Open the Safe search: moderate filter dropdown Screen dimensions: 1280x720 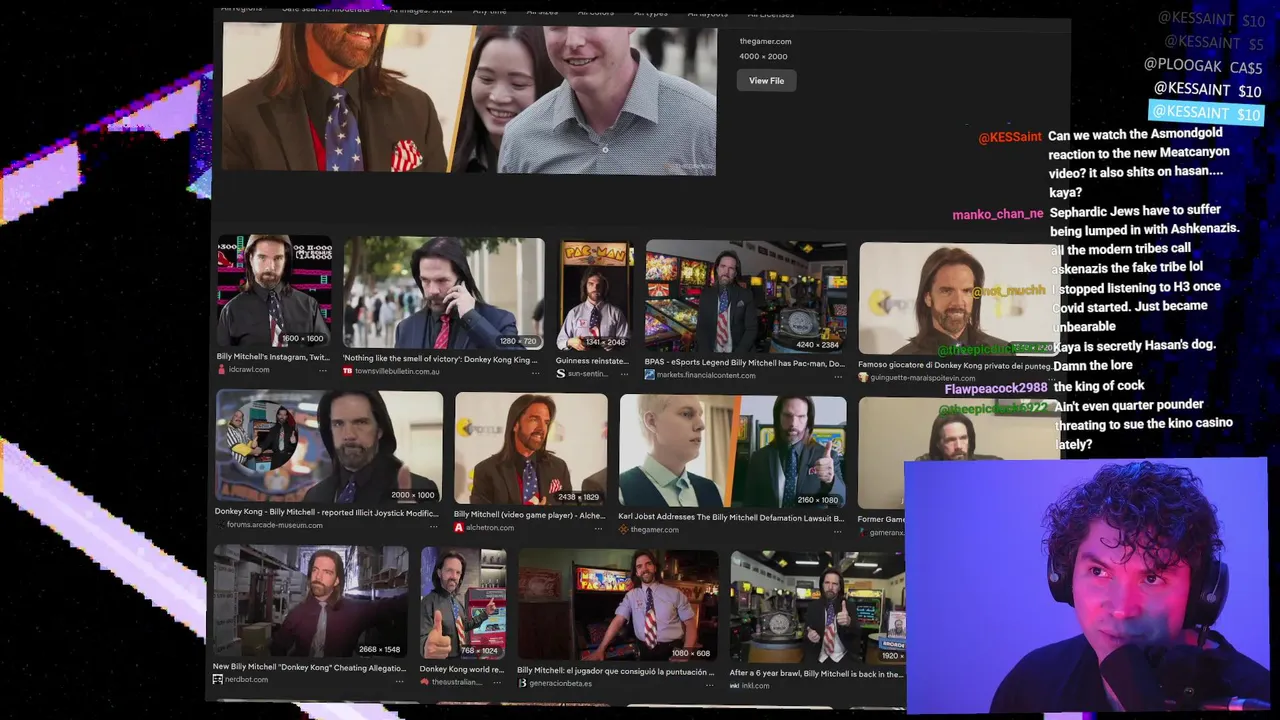[x=325, y=9]
